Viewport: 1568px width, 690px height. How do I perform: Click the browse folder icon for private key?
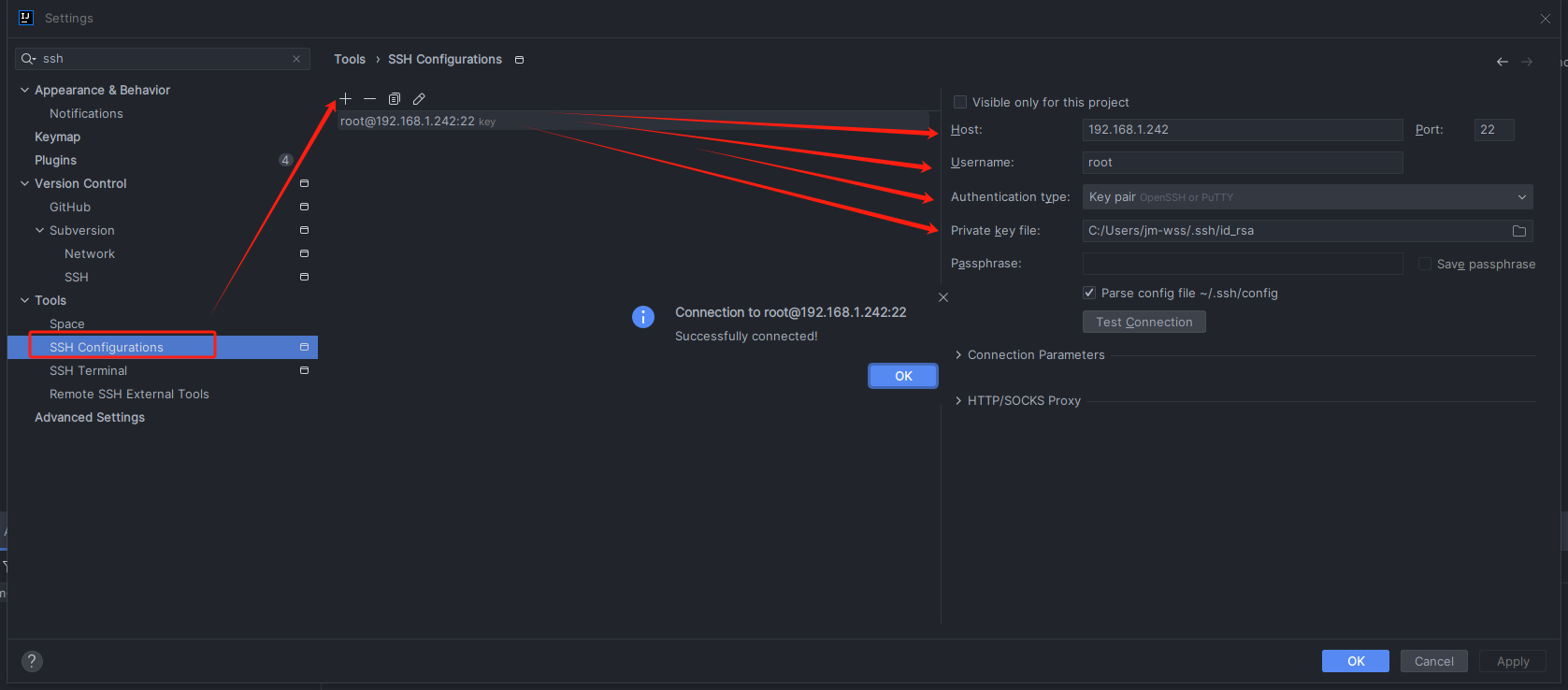1519,231
